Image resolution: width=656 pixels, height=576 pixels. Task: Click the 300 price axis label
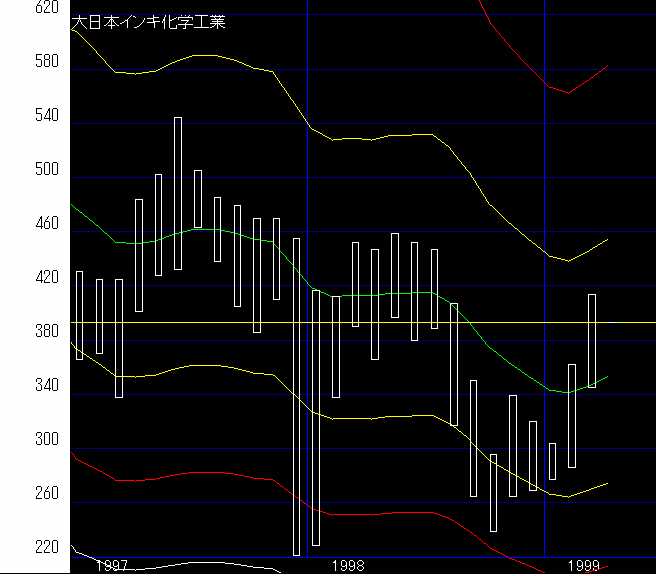[19, 440]
